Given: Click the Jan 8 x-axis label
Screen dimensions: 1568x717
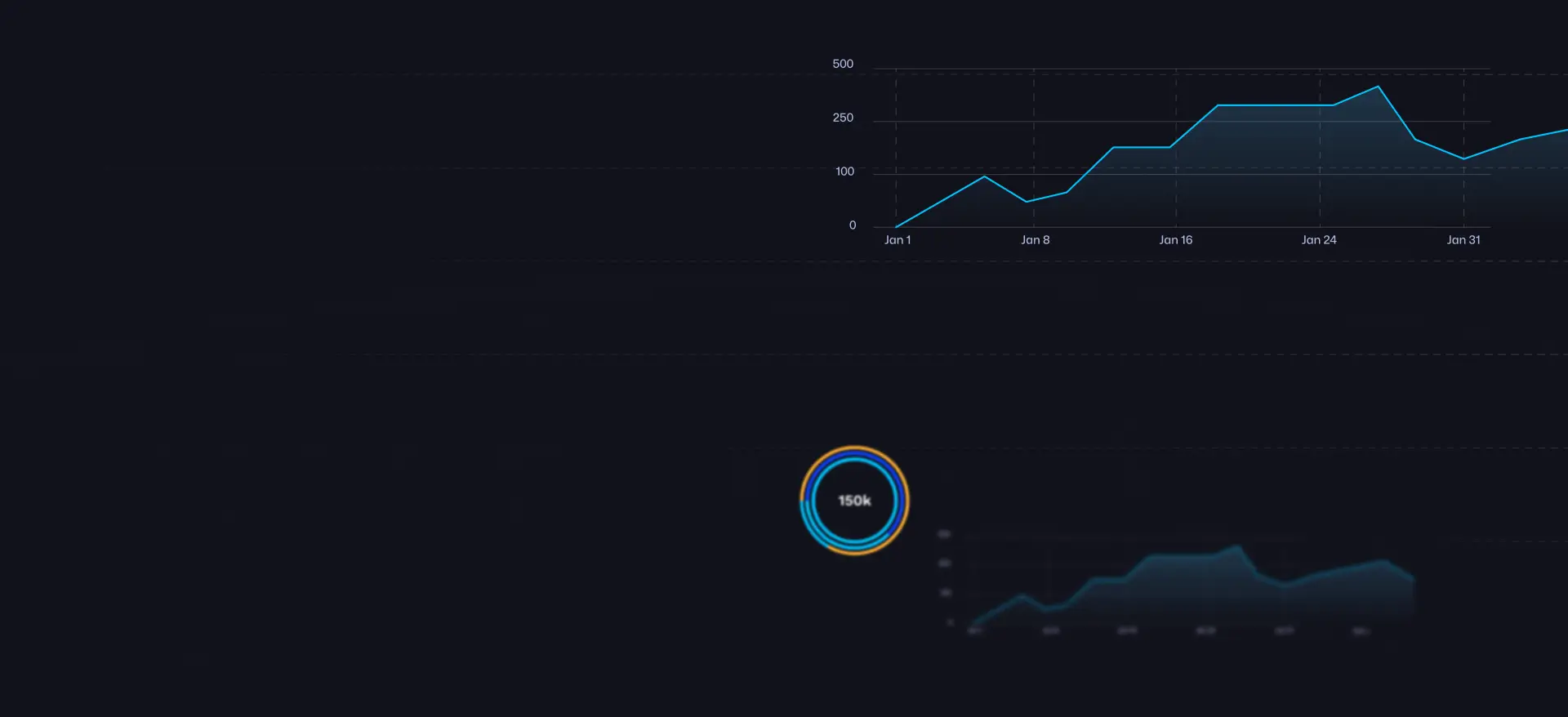Looking at the screenshot, I should coord(1035,240).
